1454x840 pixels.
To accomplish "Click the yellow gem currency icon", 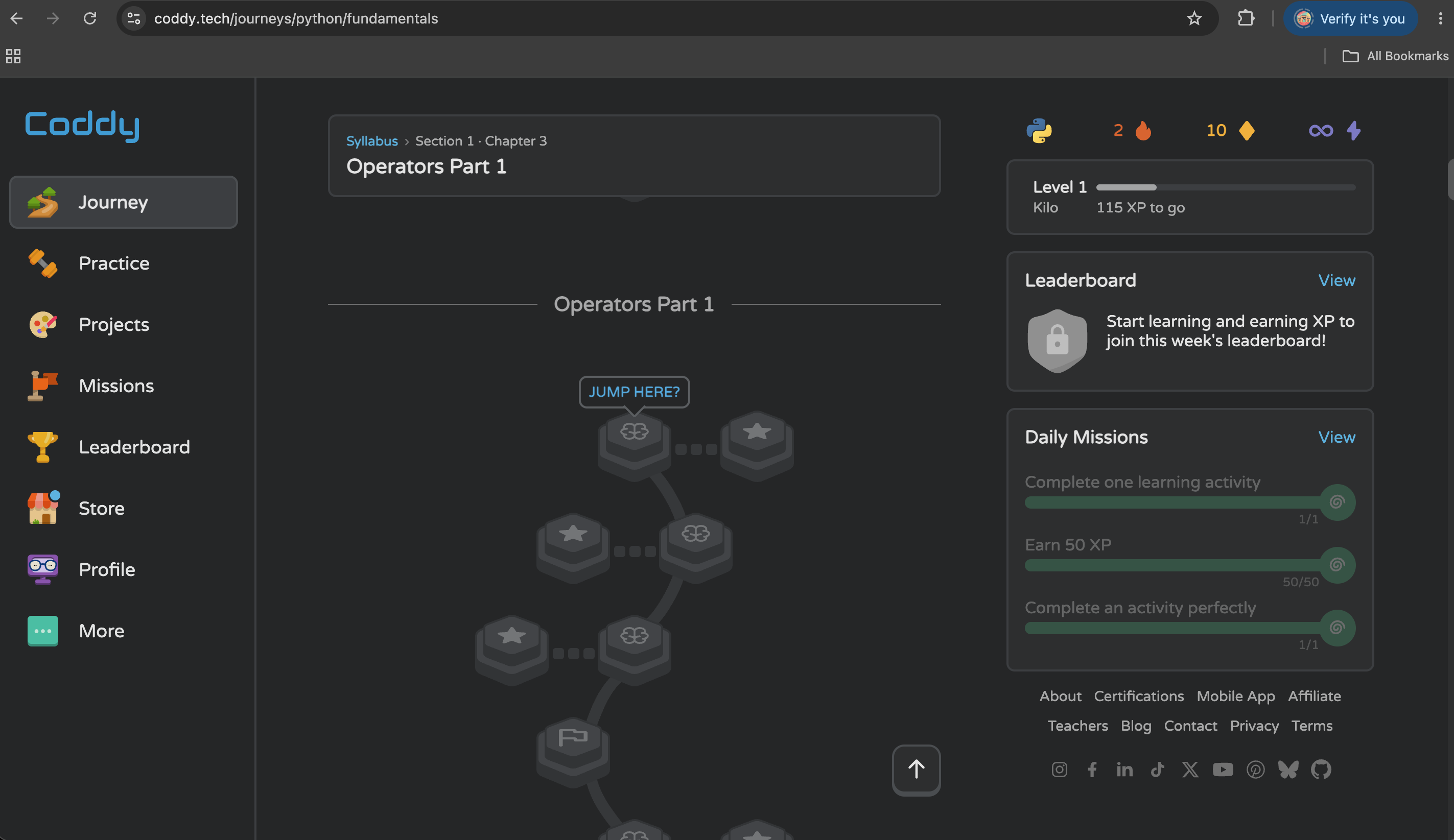I will tap(1246, 130).
